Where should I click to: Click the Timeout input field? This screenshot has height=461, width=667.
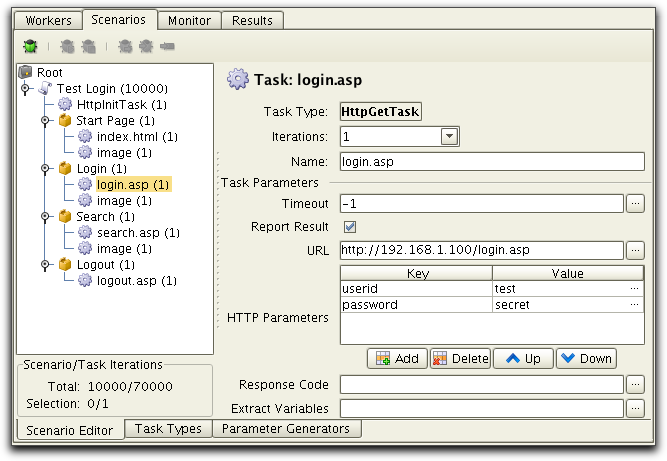[482, 204]
